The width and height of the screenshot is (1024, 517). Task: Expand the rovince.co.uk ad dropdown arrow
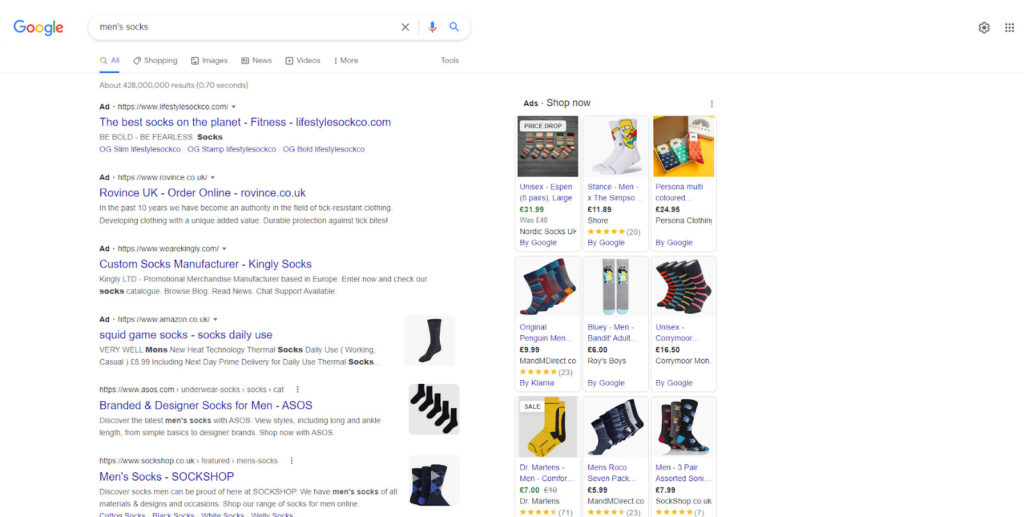click(x=212, y=178)
